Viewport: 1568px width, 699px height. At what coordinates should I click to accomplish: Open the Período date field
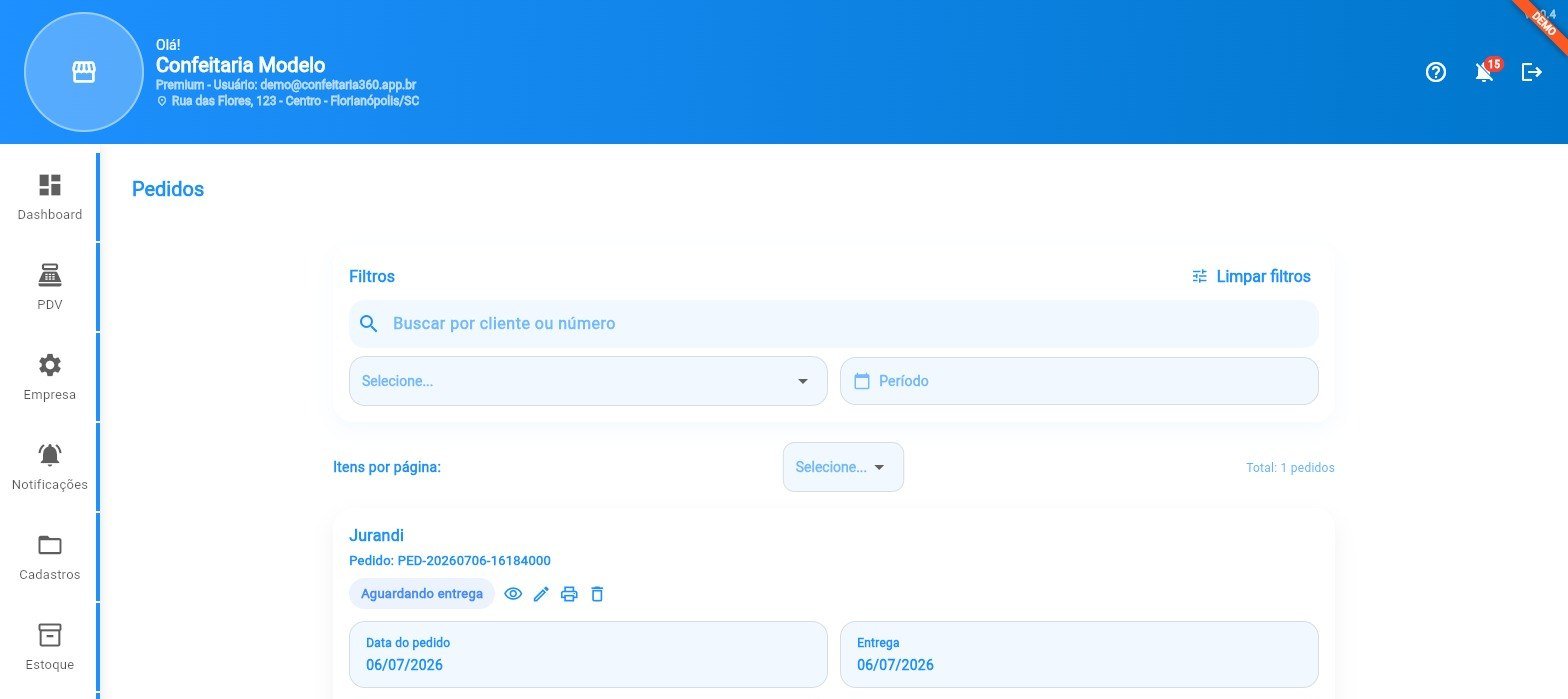pyautogui.click(x=1079, y=381)
